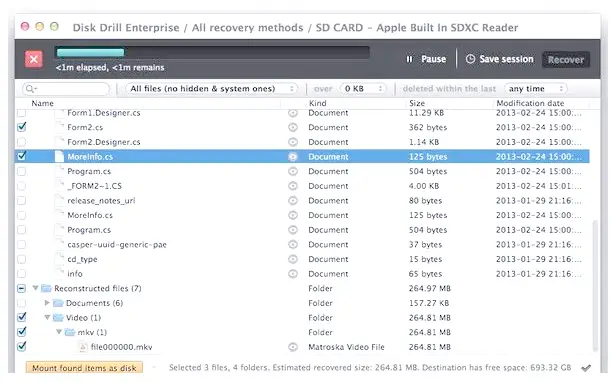Expand the Documents (6) folder
The height and width of the screenshot is (382, 613).
tap(47, 303)
